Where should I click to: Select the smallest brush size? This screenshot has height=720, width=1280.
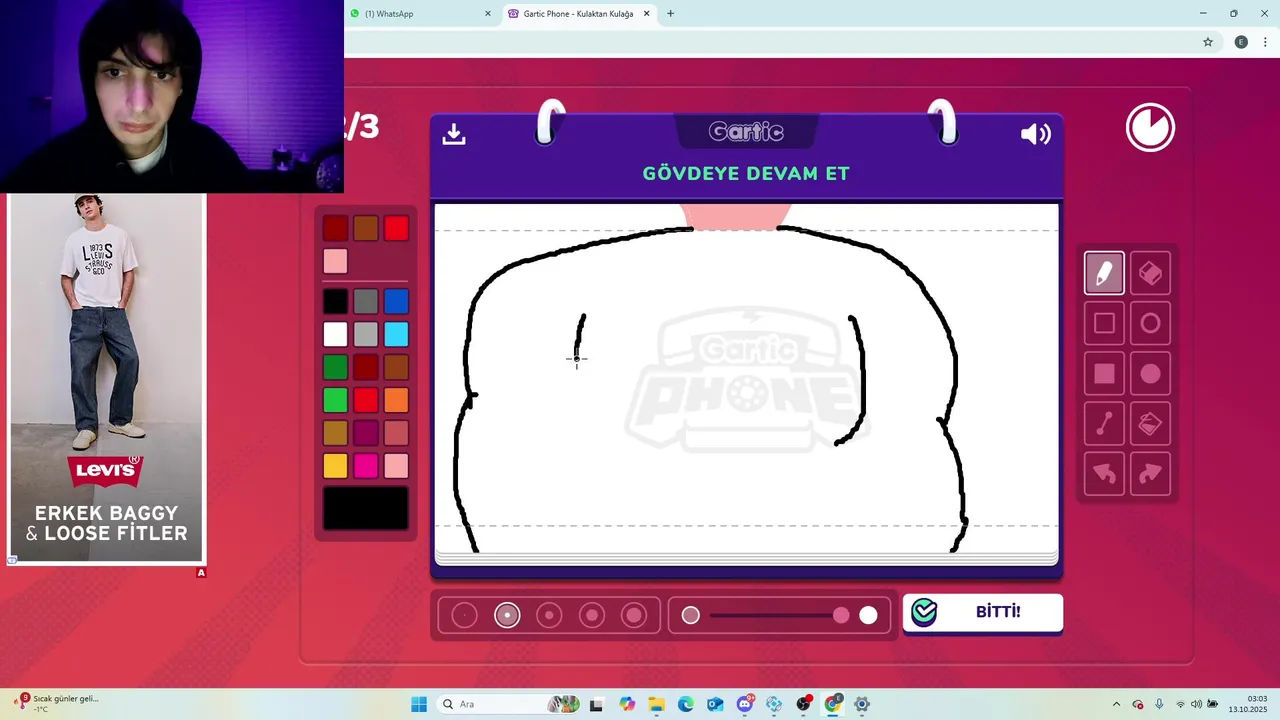465,615
